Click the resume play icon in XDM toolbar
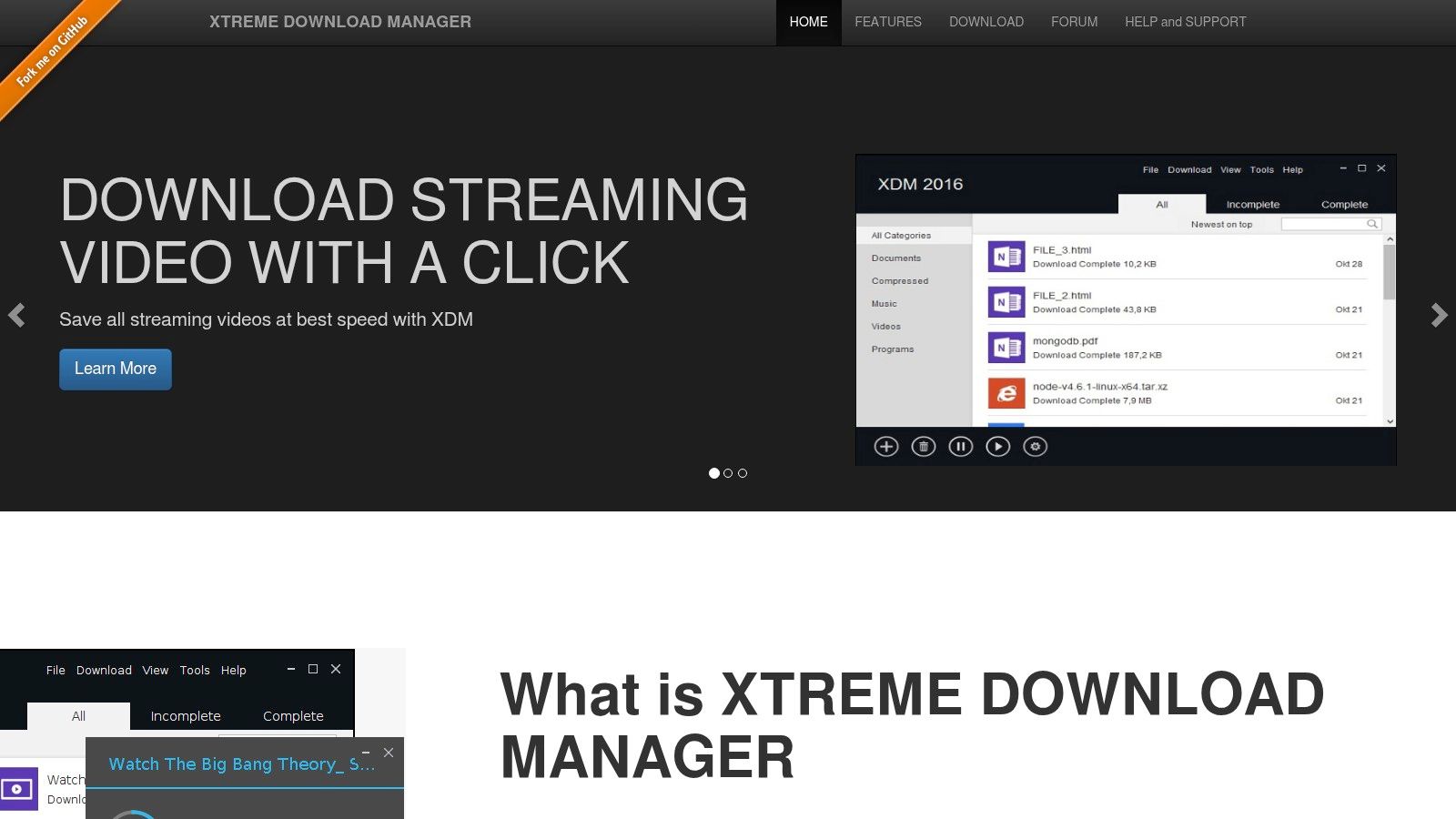1456x819 pixels. click(x=998, y=446)
